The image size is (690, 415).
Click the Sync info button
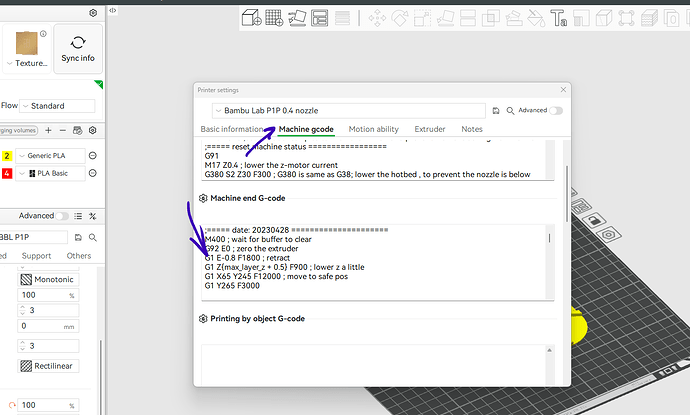pos(78,48)
